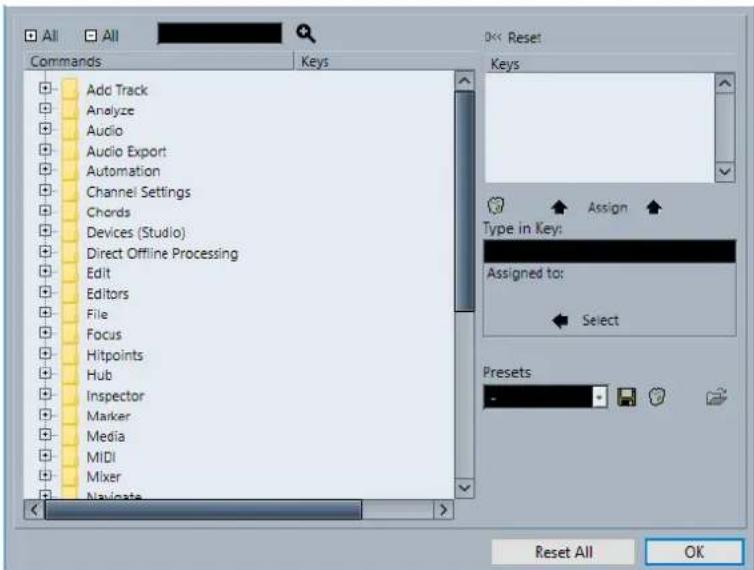Click the Hub folder icon
Screen dimensions: 754x570
click(70, 375)
